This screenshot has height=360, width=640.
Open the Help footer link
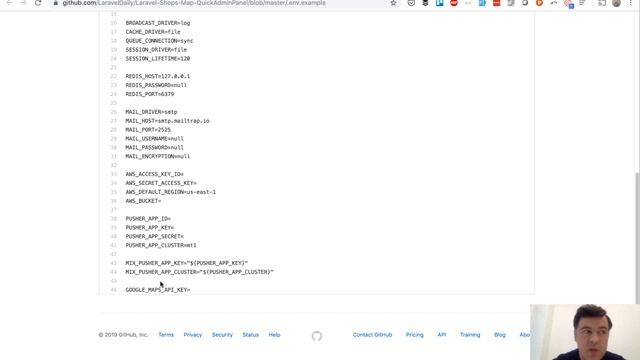tap(274, 335)
